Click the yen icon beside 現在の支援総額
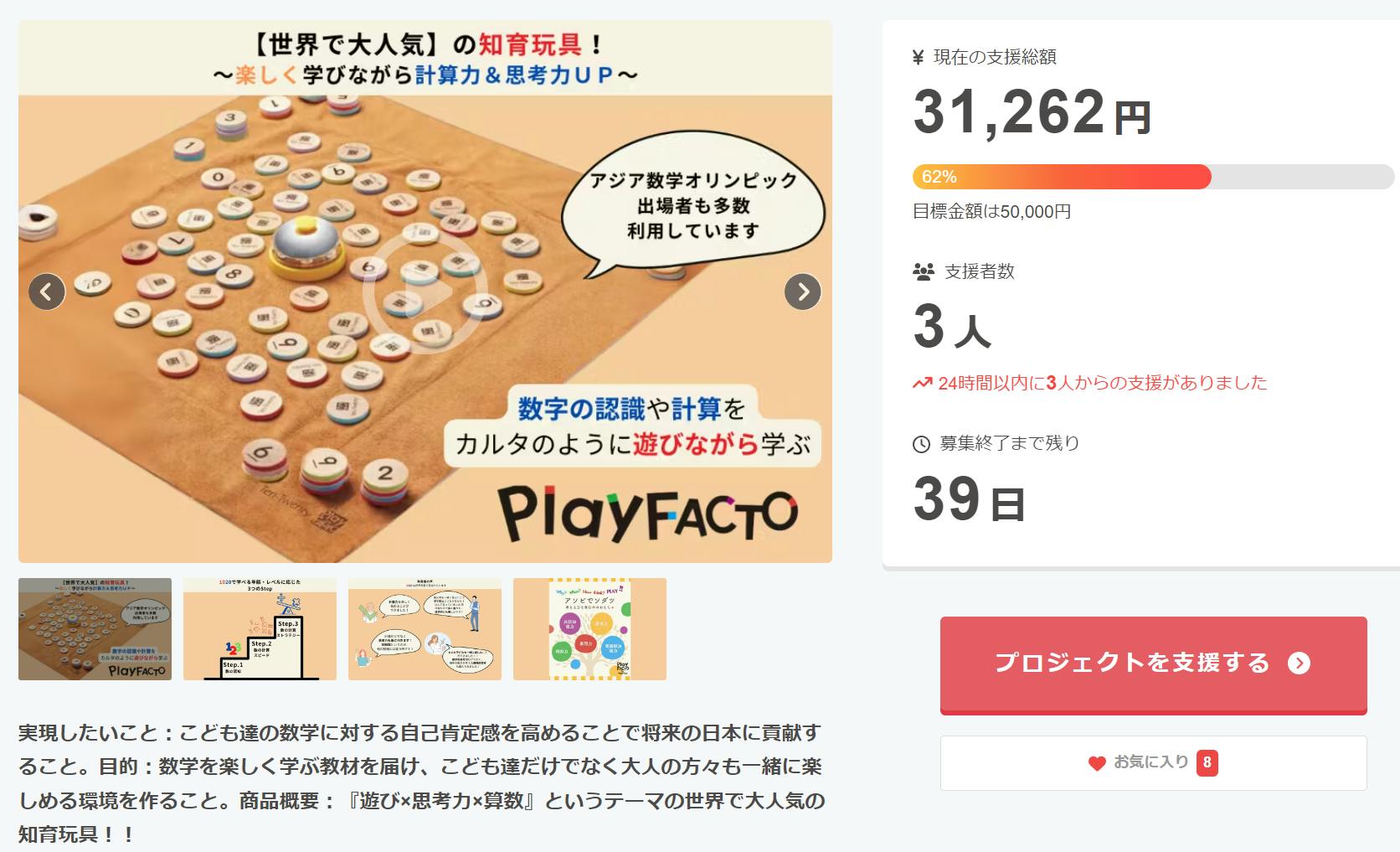The image size is (1400, 852). coord(919,57)
